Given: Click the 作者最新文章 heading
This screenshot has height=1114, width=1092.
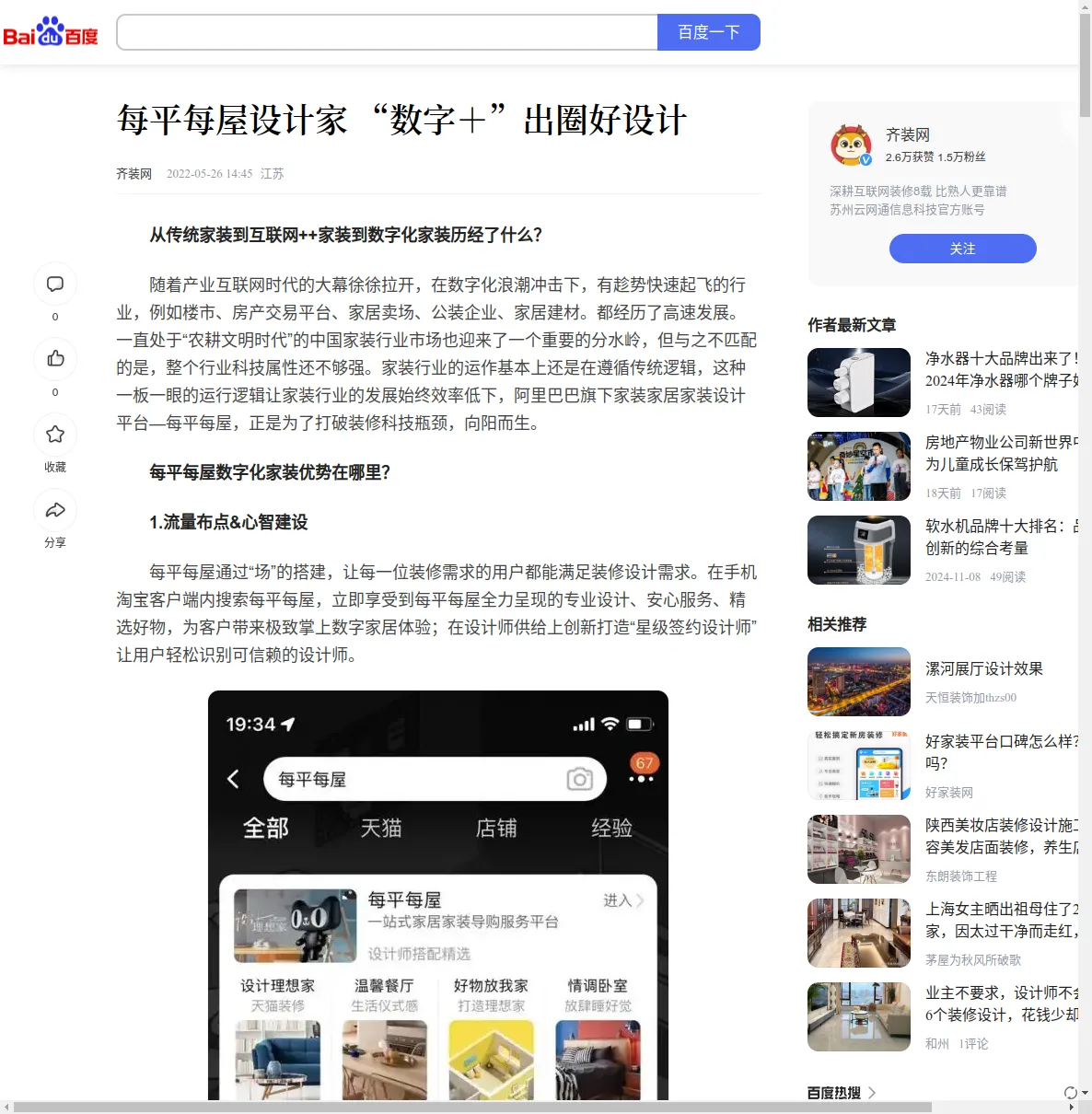Looking at the screenshot, I should (x=852, y=325).
